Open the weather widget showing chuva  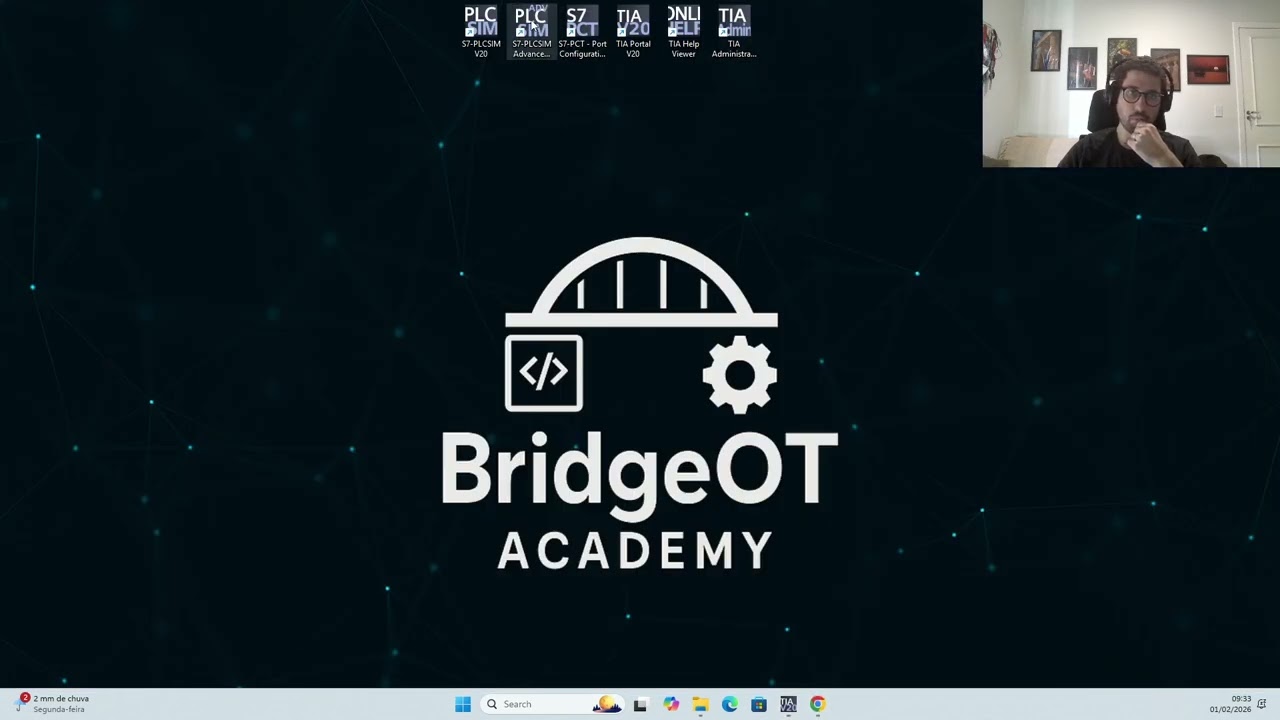click(x=53, y=704)
